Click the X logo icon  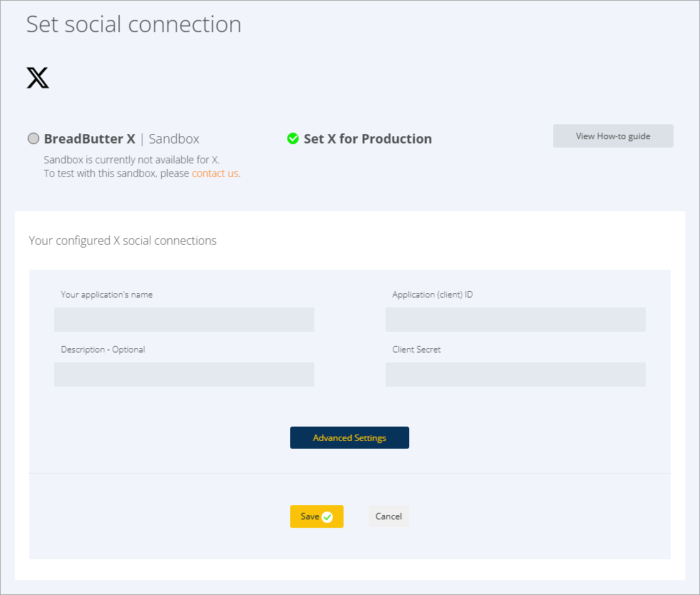[38, 78]
